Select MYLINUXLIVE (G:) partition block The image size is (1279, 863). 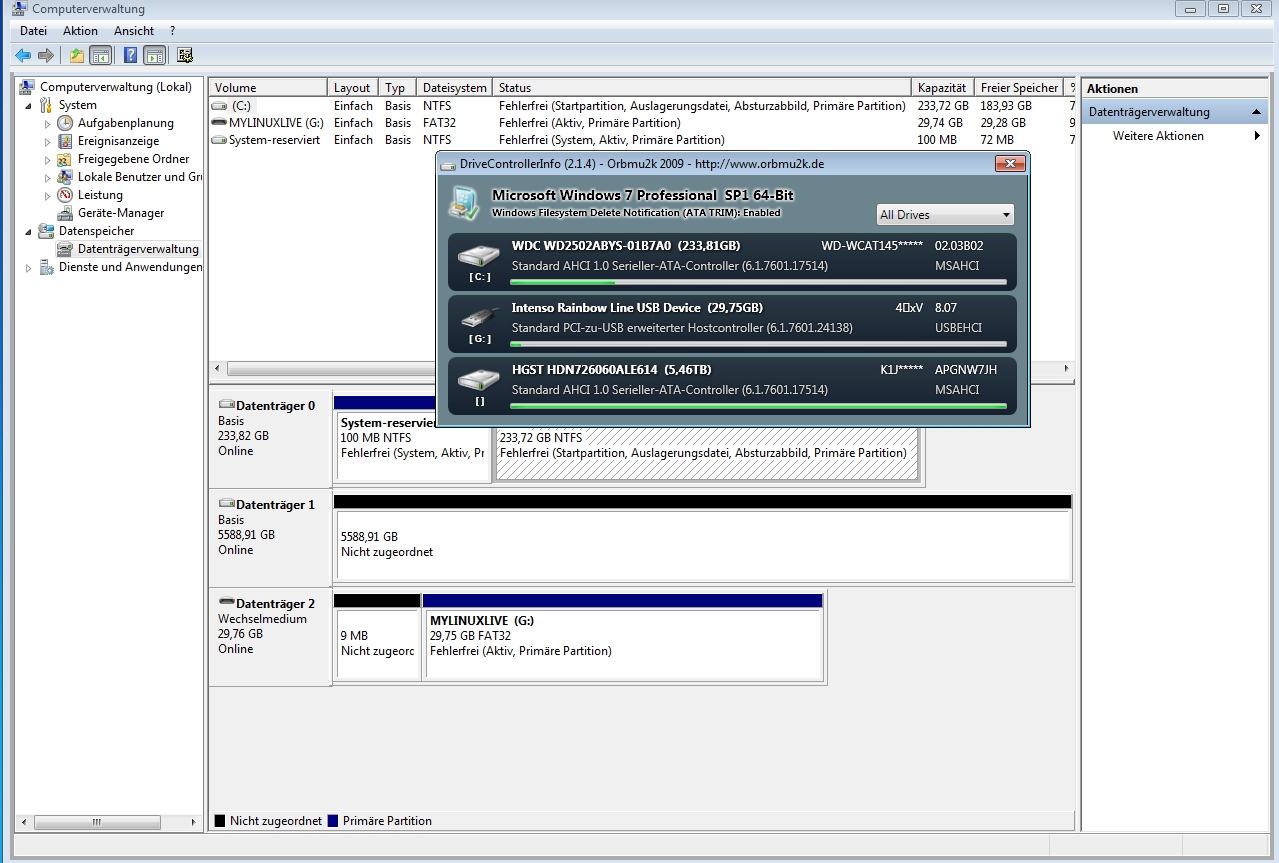623,643
